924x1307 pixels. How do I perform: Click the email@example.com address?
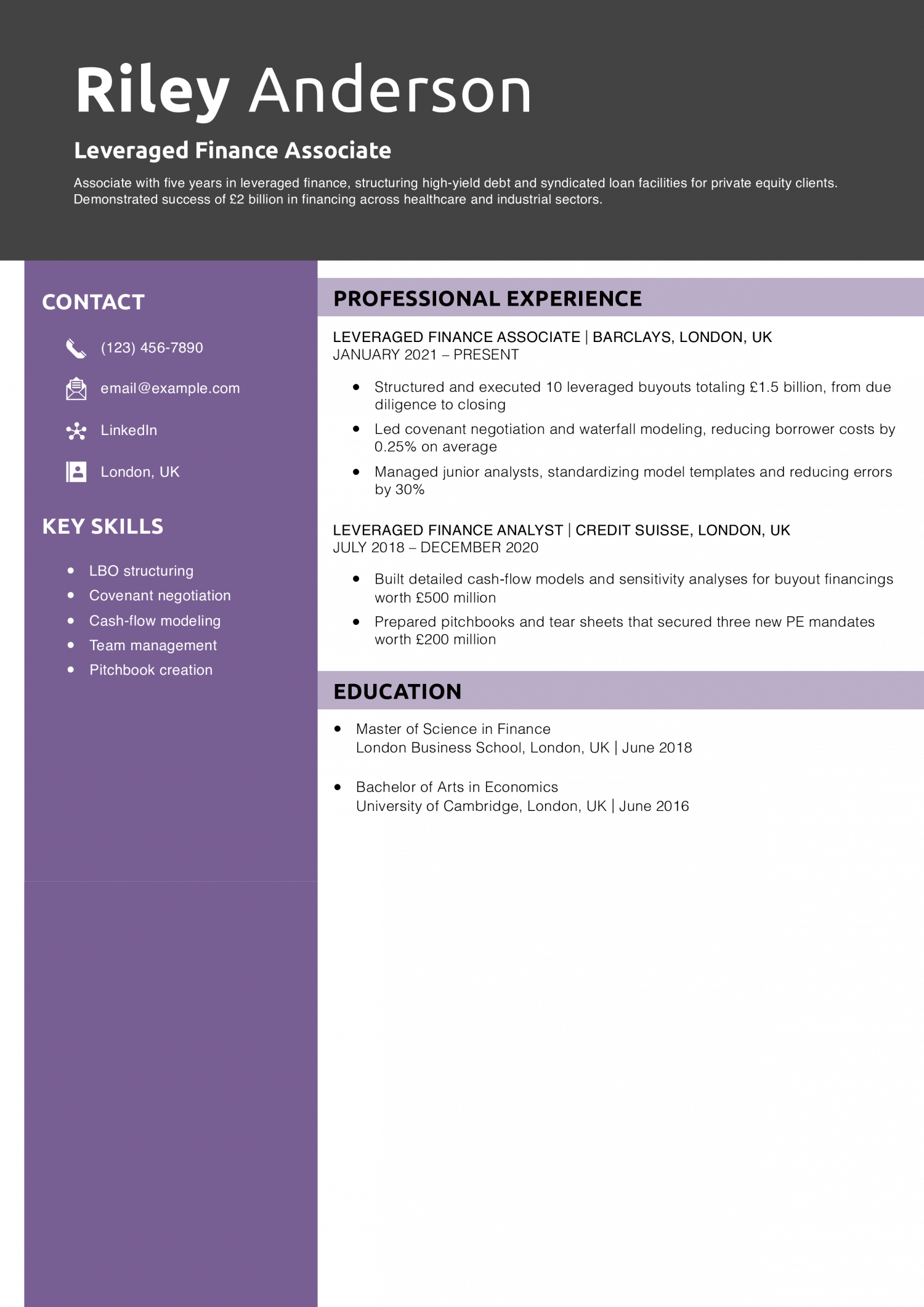click(x=170, y=388)
